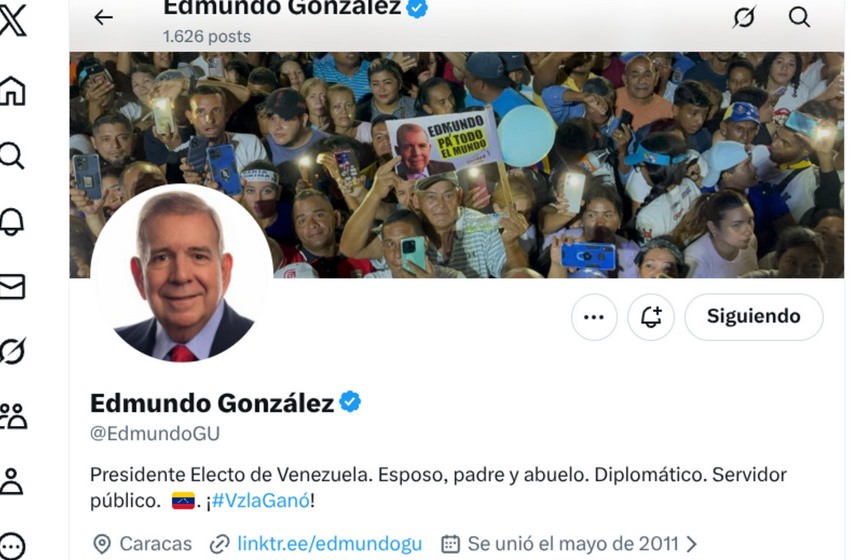Screen dimensions: 863x560
Task: Click the back arrow in header
Action: [103, 18]
